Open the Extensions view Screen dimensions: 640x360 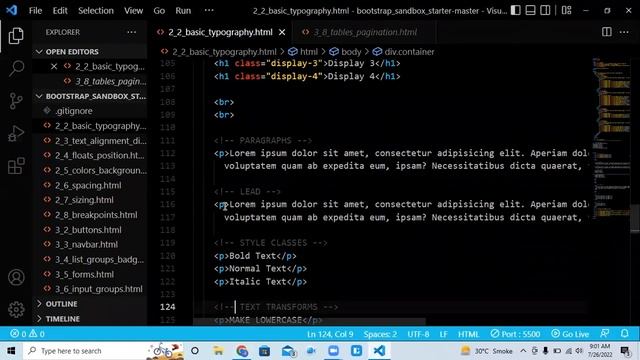coord(16,166)
